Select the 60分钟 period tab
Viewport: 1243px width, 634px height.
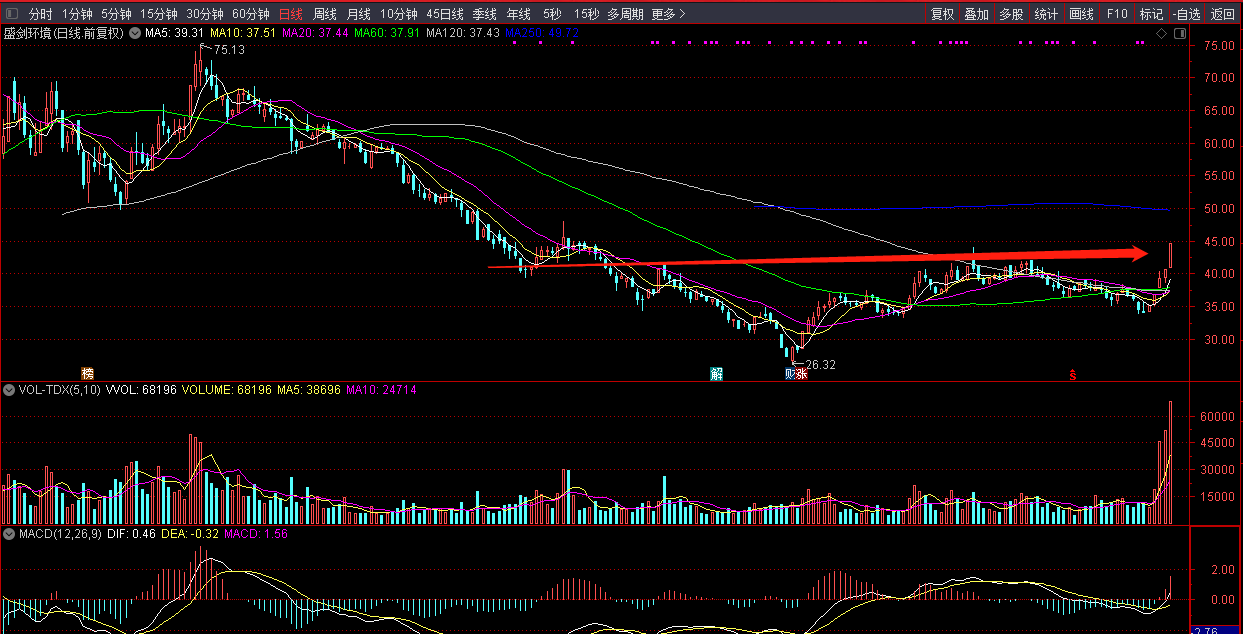(250, 14)
